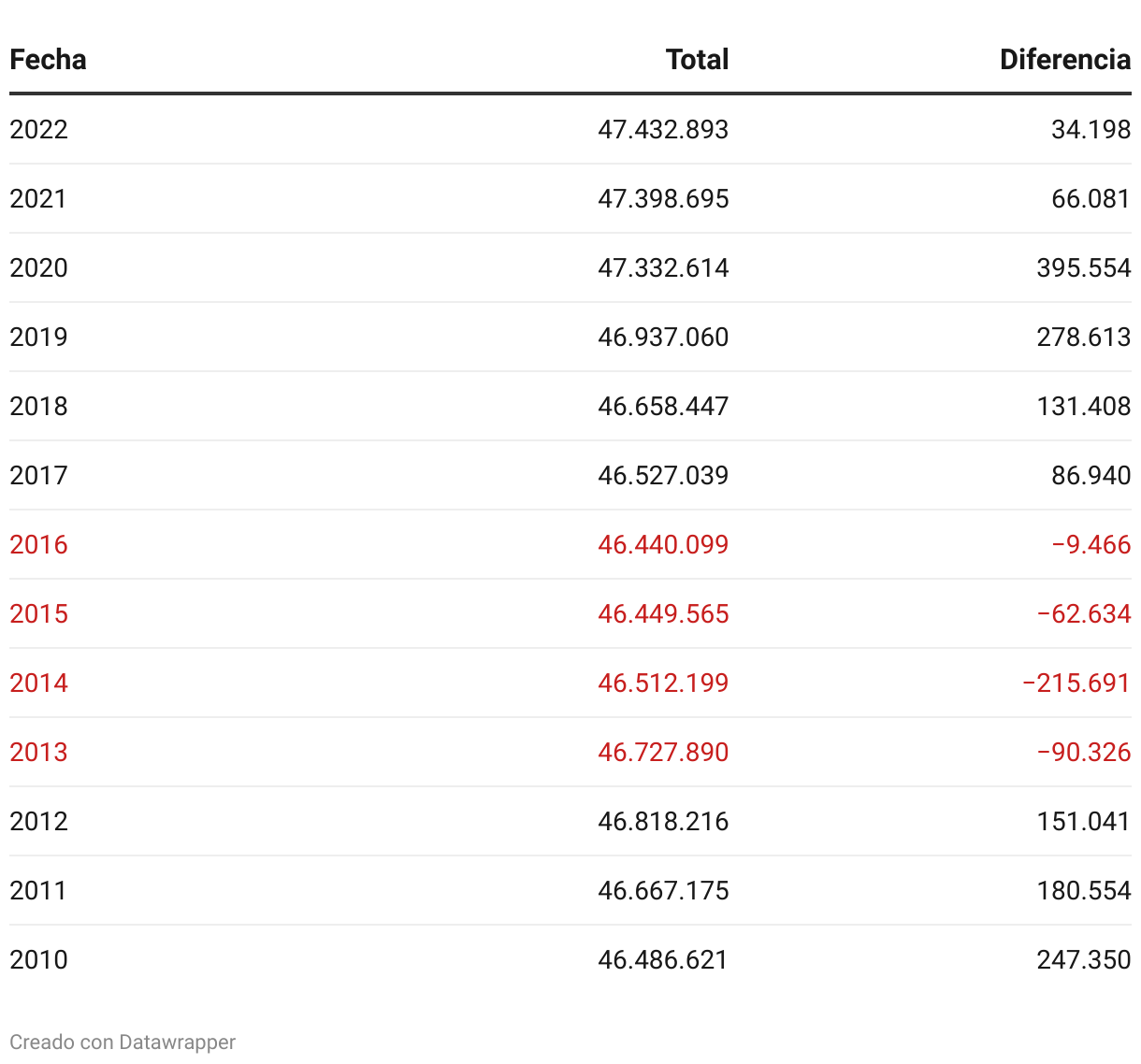
Task: Select the 2012 year cell
Action: pos(38,821)
